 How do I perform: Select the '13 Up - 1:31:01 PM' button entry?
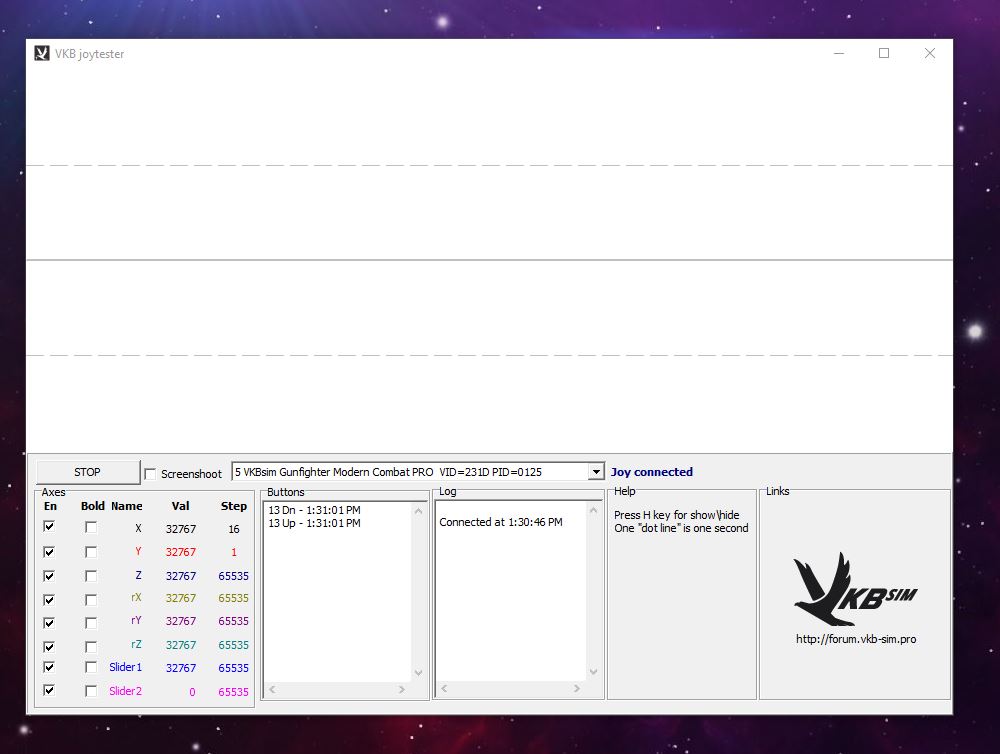314,523
